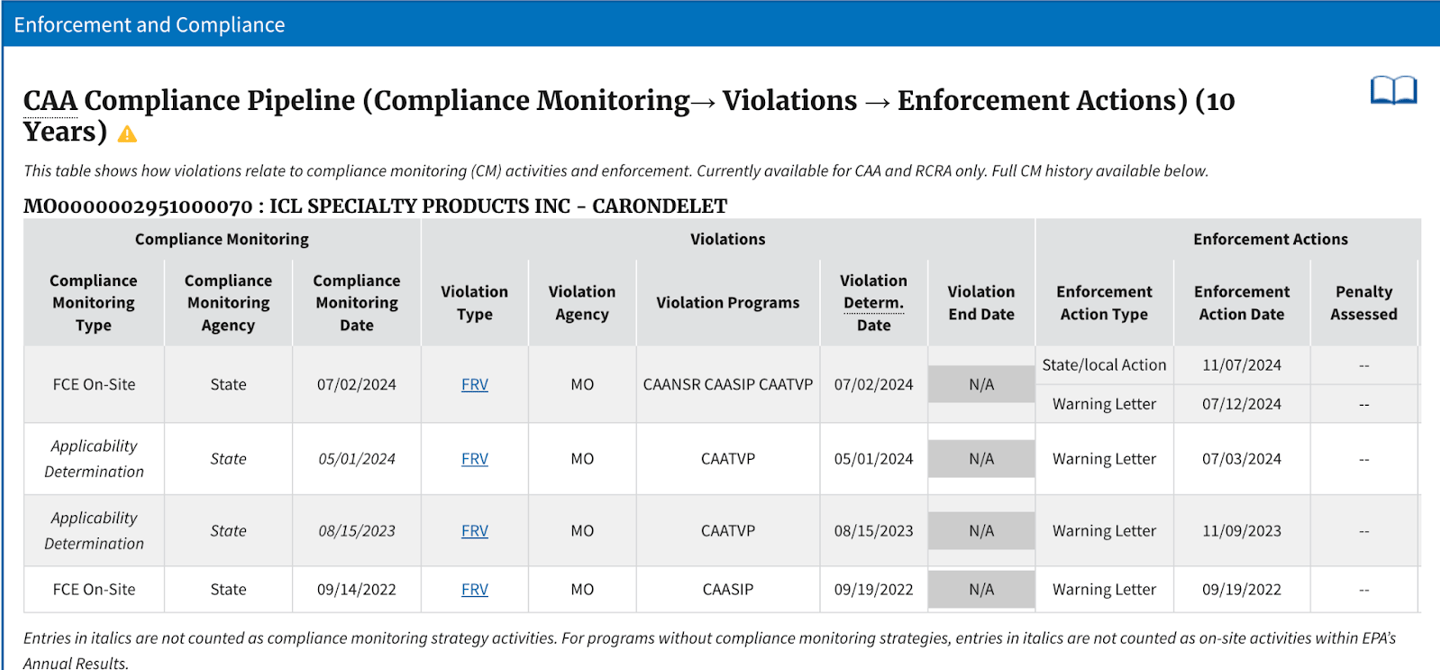Open FRV link for 05/01/2024 violation
Image resolution: width=1440 pixels, height=670 pixels.
475,459
